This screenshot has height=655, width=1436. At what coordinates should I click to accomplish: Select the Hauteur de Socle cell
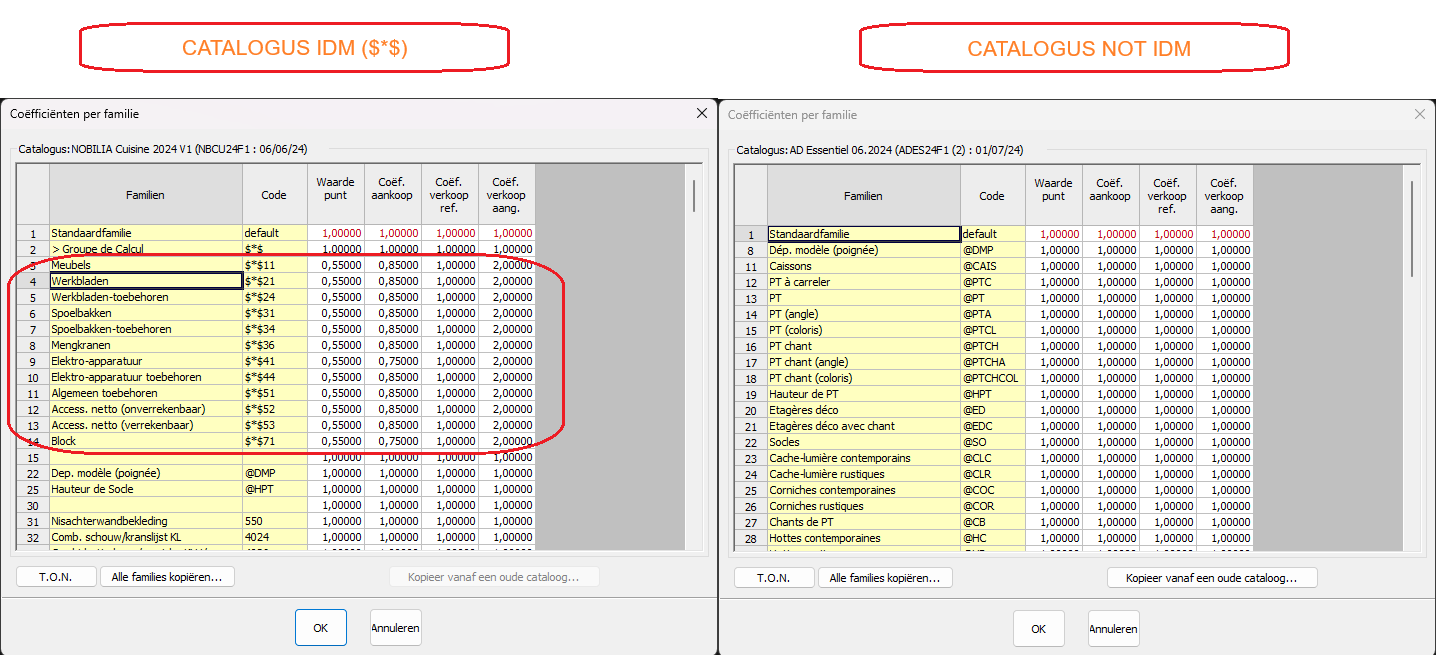146,489
